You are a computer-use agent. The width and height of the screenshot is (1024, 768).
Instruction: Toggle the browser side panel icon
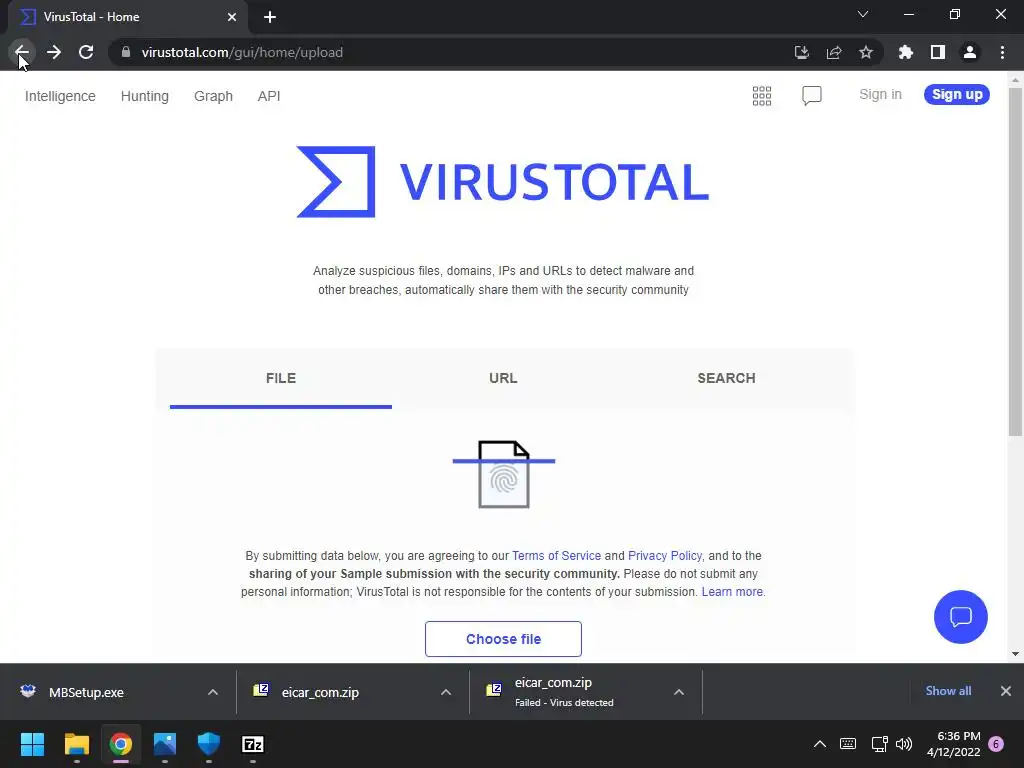click(938, 52)
